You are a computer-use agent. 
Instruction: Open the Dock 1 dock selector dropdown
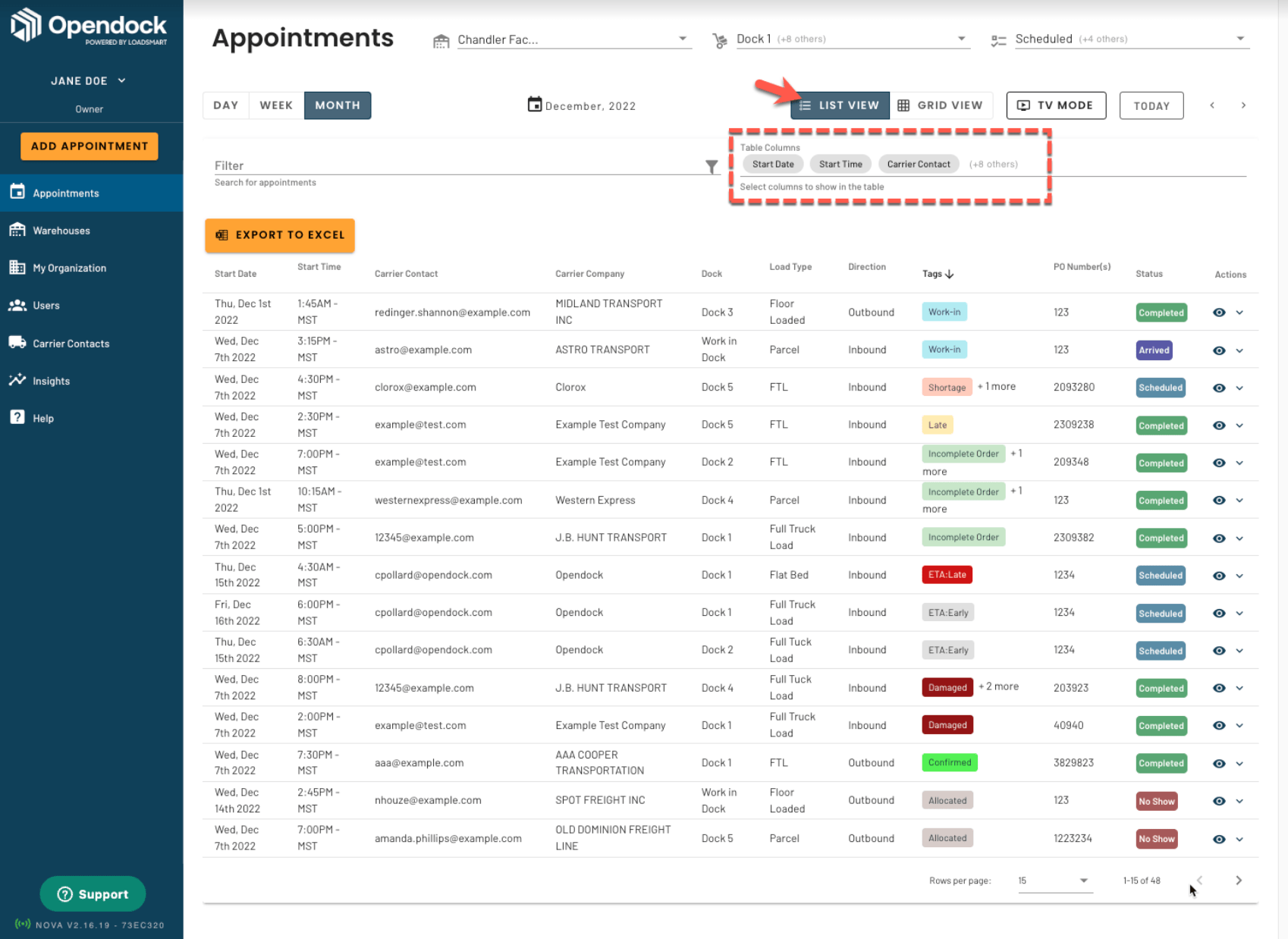tap(853, 39)
